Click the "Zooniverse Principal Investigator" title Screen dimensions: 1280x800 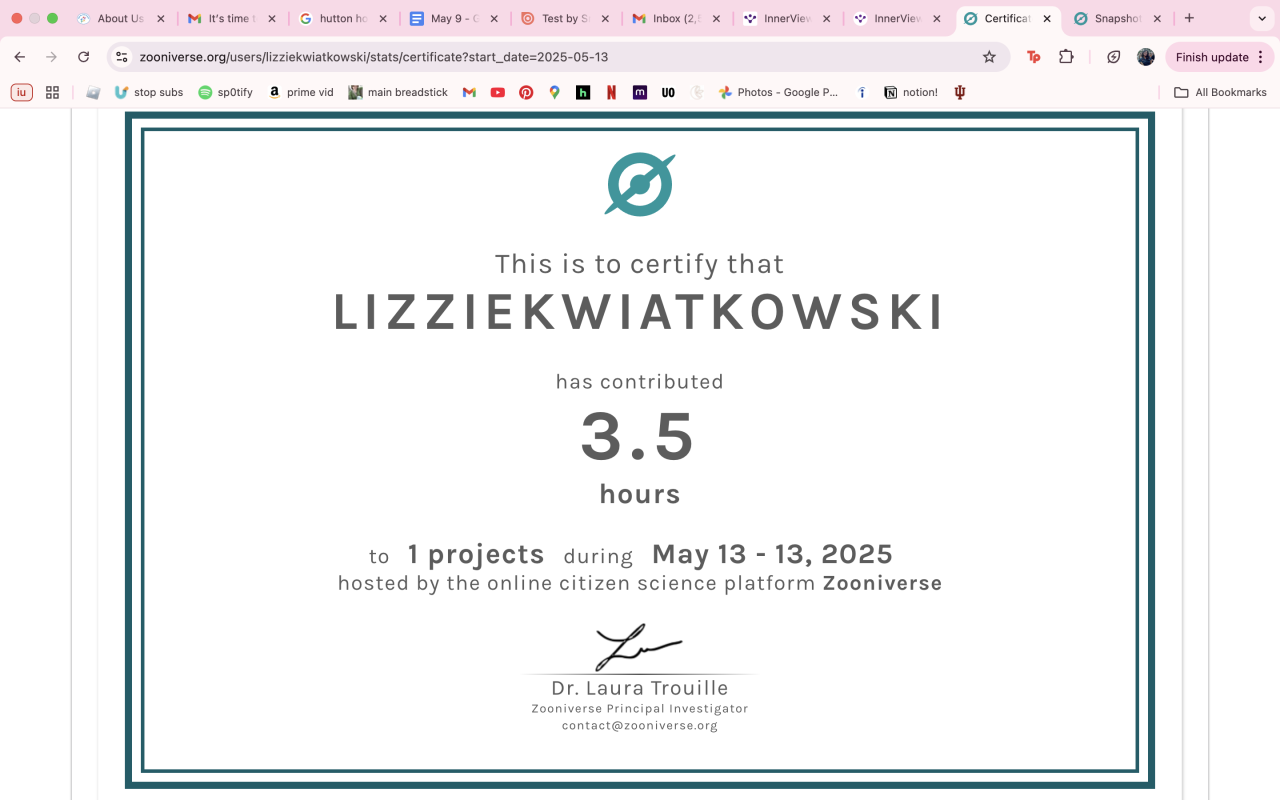click(640, 708)
